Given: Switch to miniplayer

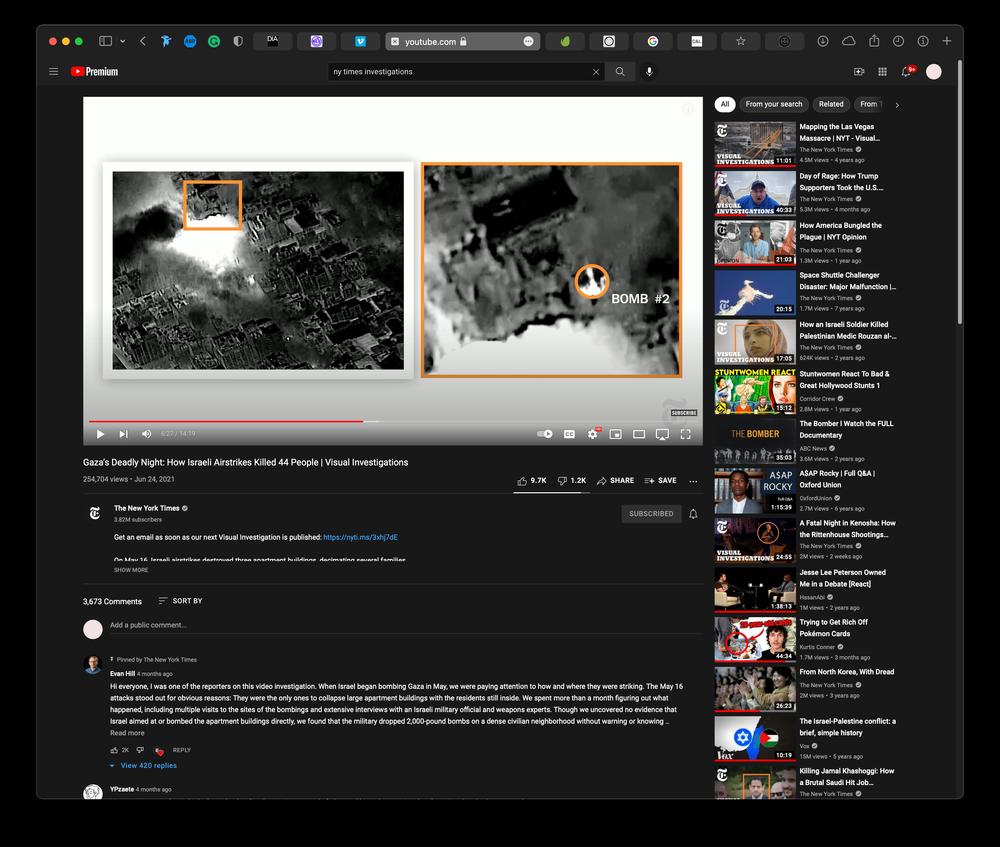Looking at the screenshot, I should [615, 434].
